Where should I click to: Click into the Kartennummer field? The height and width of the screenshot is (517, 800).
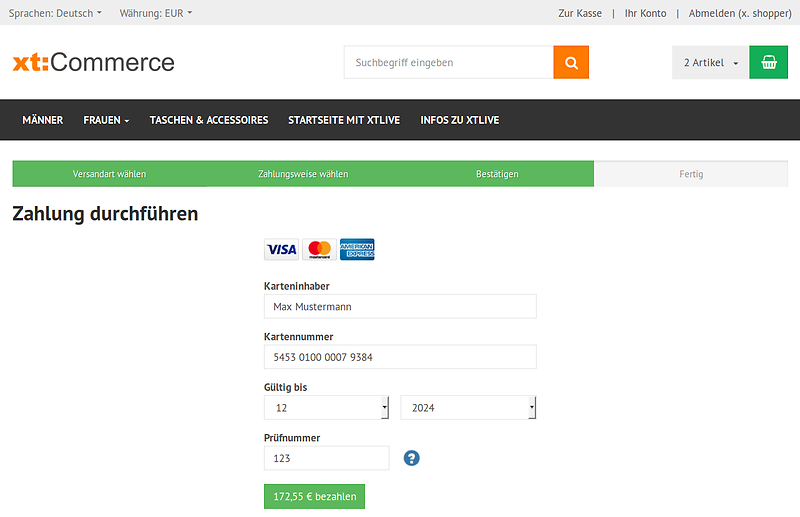(400, 357)
